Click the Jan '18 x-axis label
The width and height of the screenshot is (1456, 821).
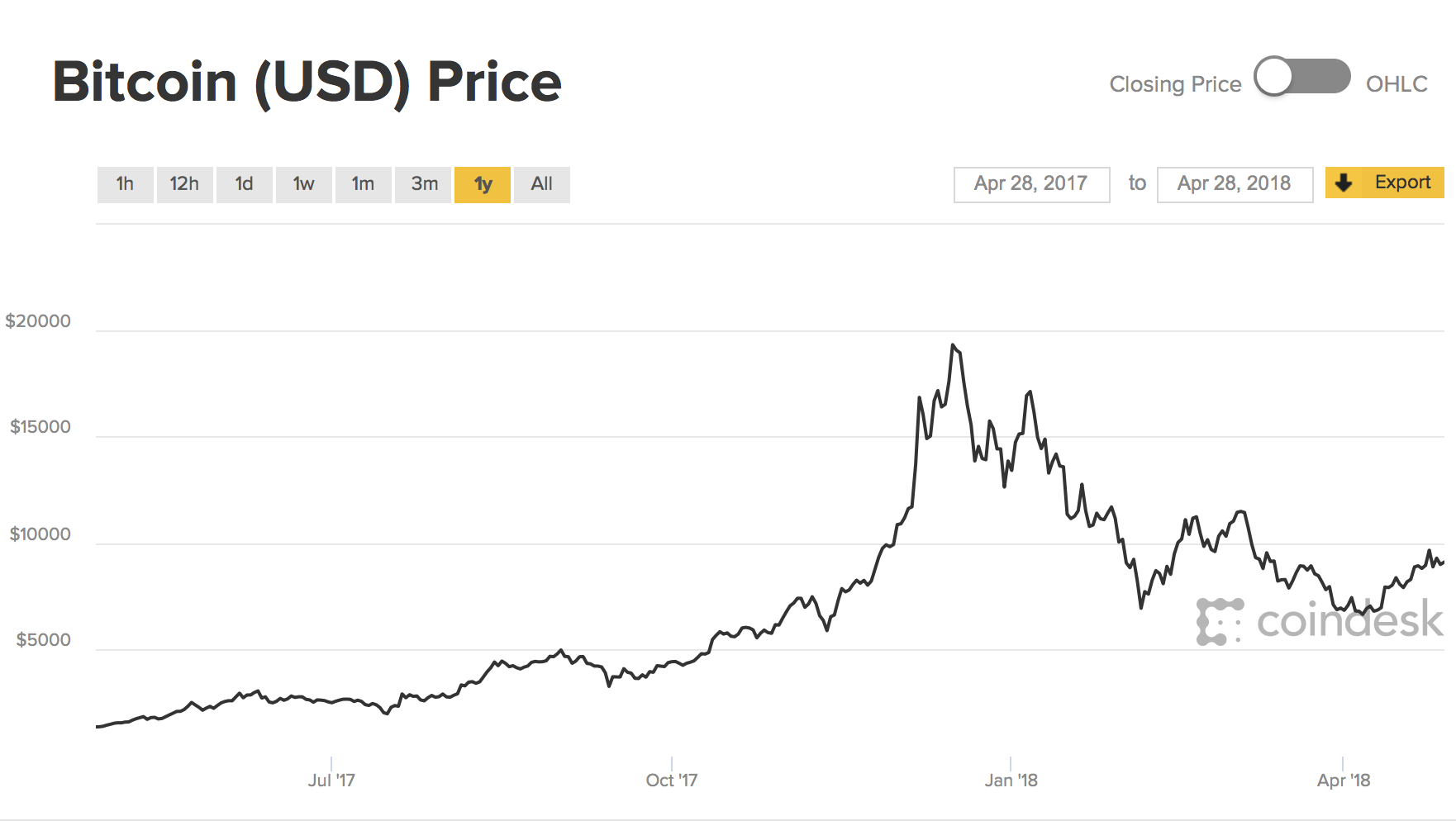(1011, 780)
